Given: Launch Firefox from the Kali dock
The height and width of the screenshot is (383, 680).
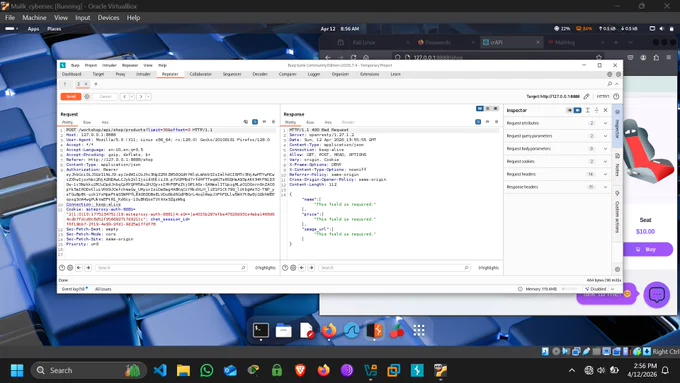Looking at the screenshot, I should click(x=328, y=331).
